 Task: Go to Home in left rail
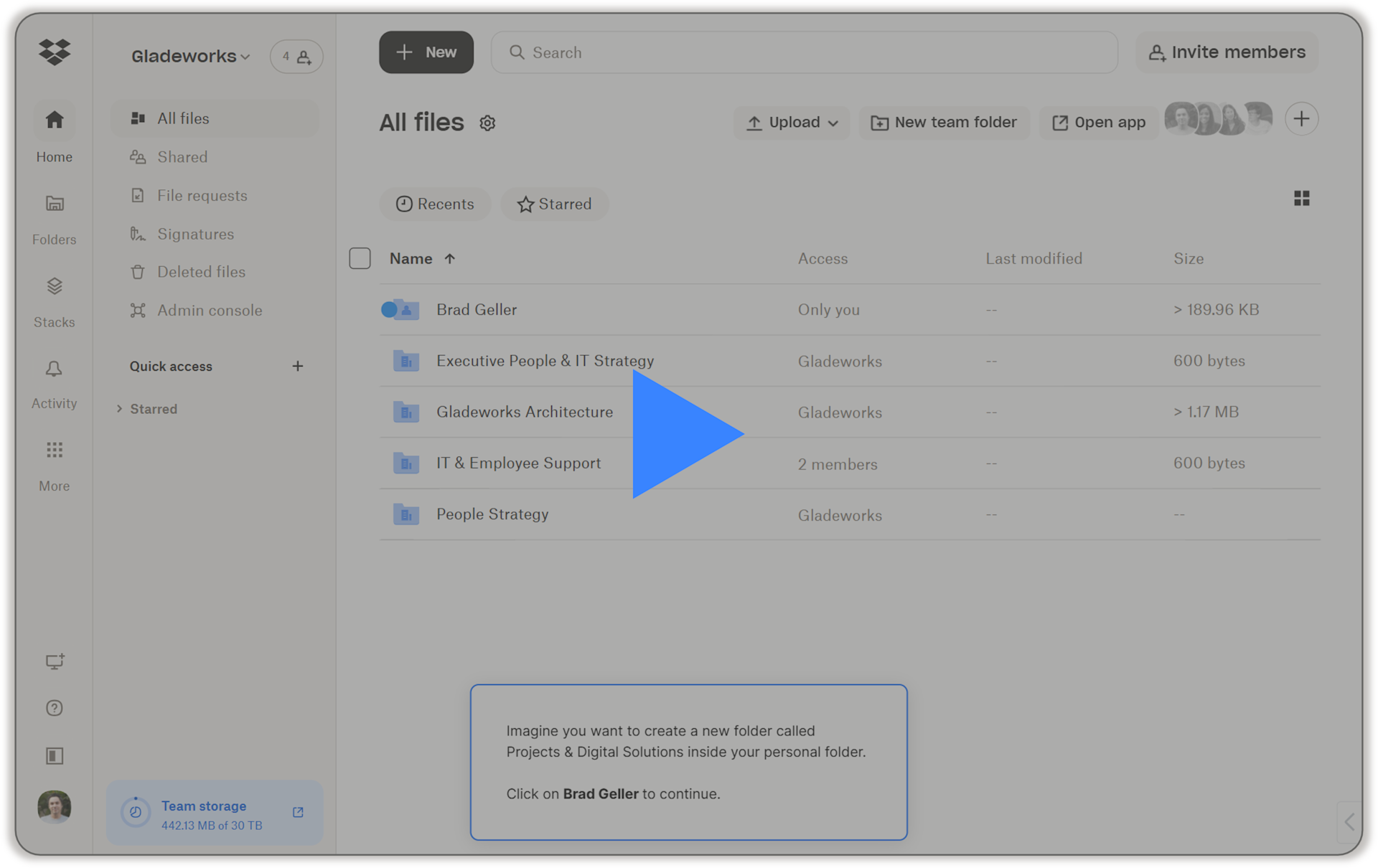55,133
